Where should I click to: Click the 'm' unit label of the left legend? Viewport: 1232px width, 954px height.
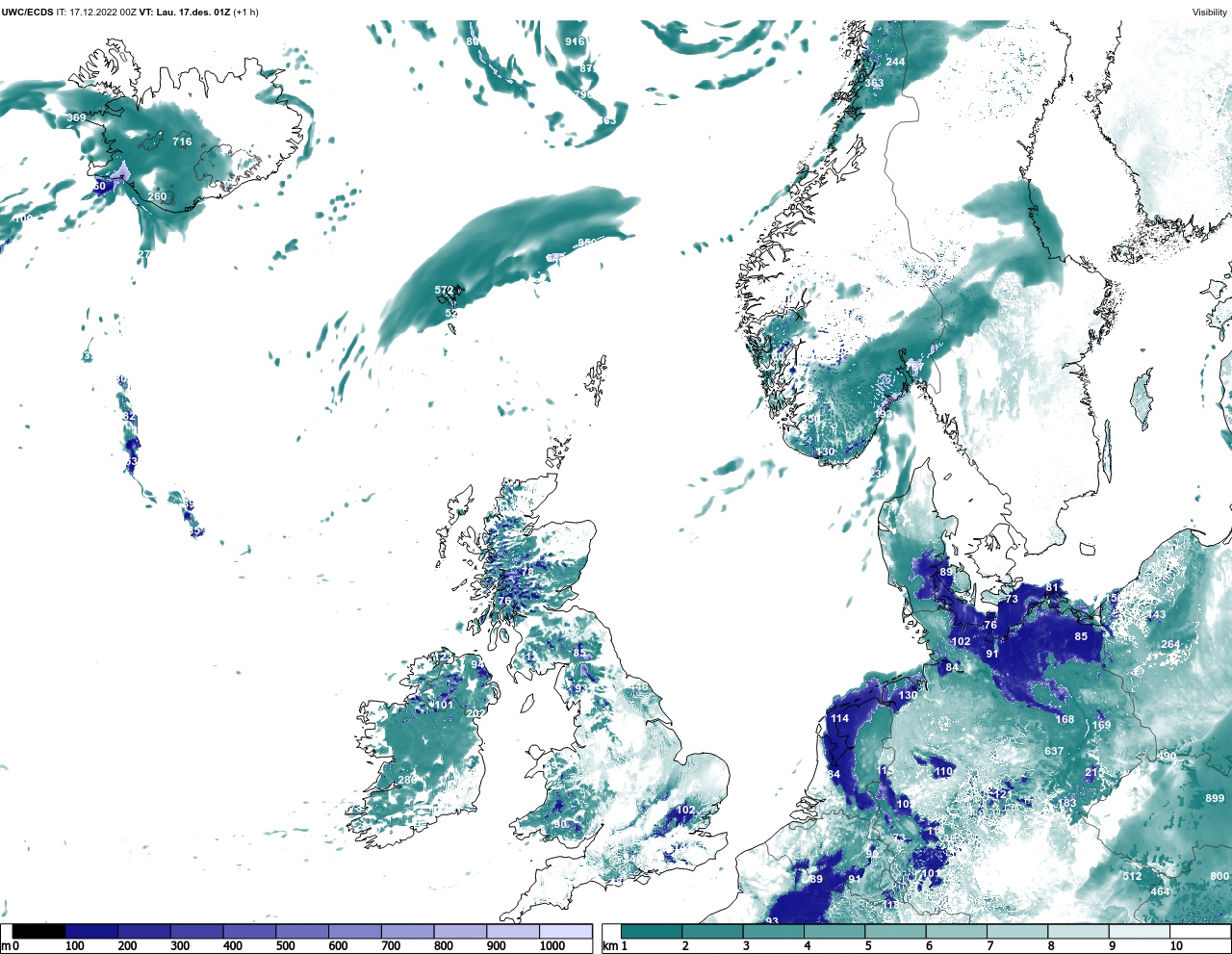pyautogui.click(x=5, y=947)
